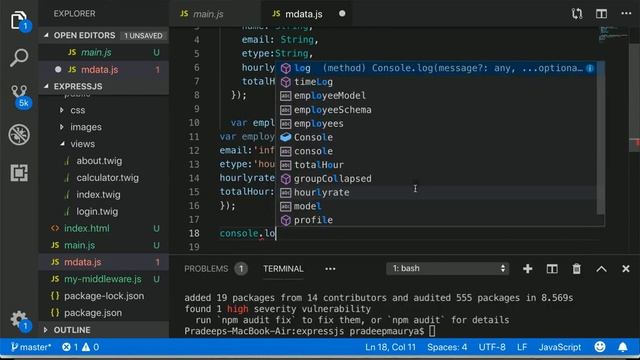Open the Search view in activity bar
The image size is (640, 360).
pos(19,58)
